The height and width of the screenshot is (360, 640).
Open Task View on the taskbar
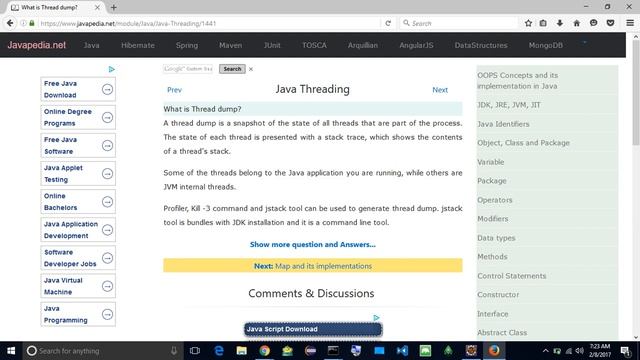195,351
